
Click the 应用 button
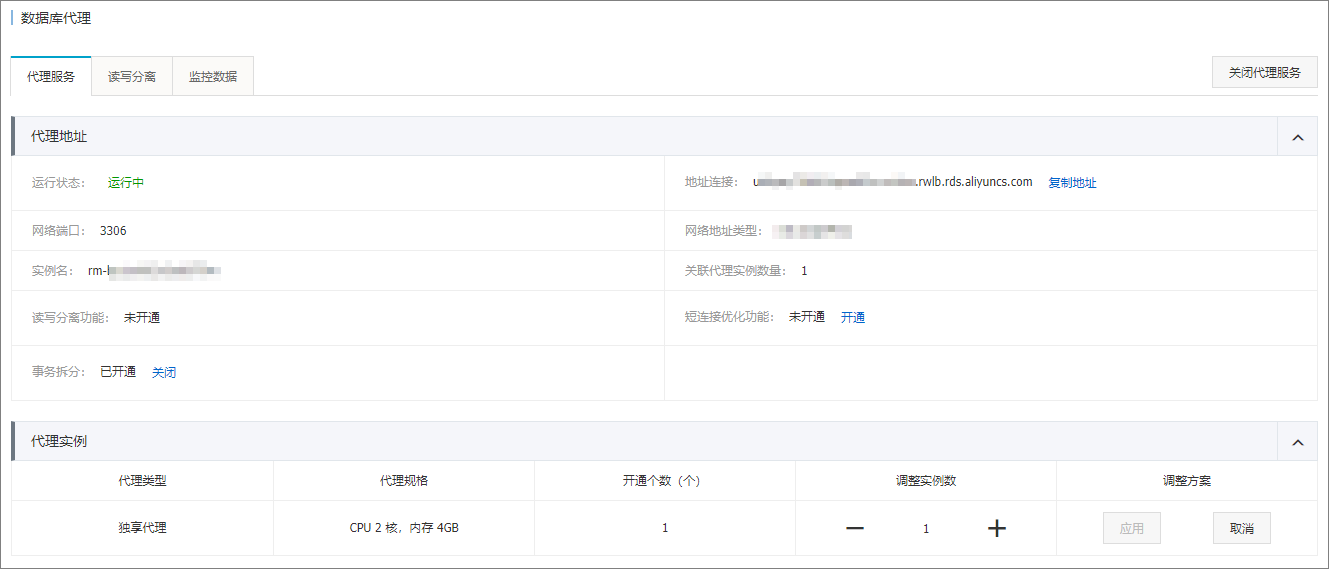(1132, 528)
